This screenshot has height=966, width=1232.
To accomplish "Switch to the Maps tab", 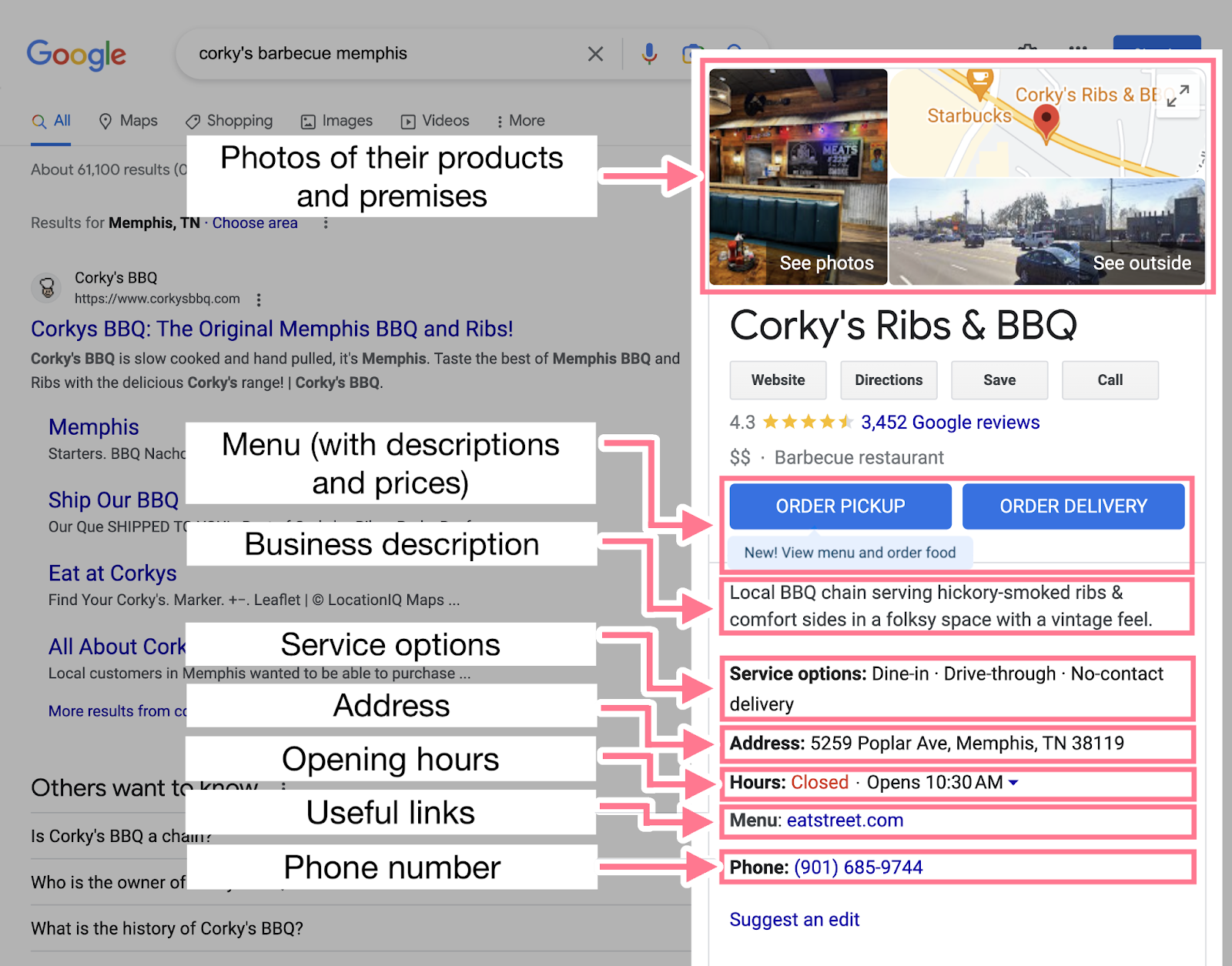I will tap(128, 121).
